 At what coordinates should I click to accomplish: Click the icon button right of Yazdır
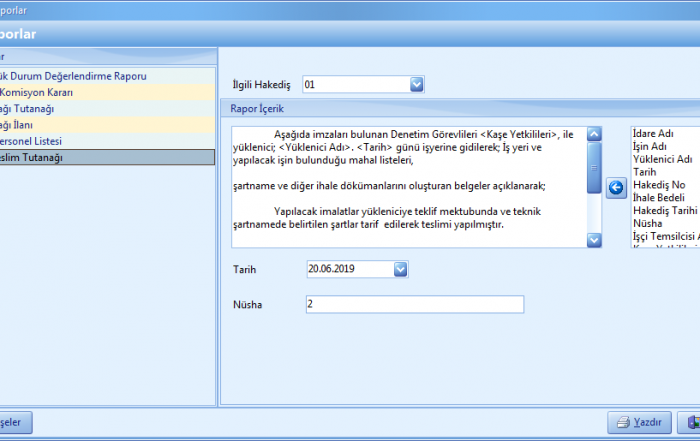(690, 423)
